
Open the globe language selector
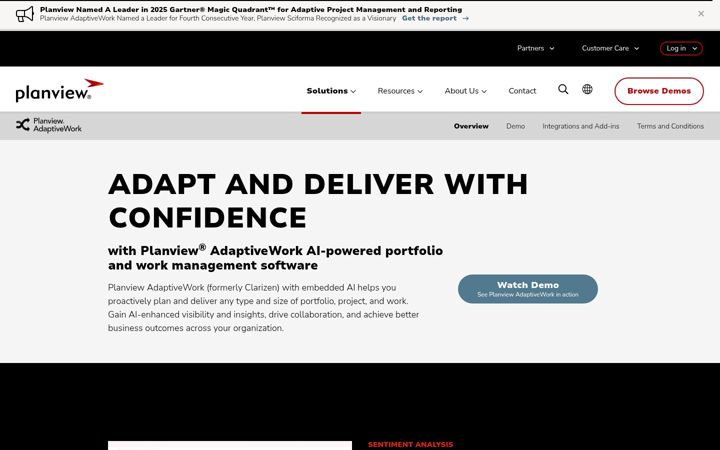pyautogui.click(x=587, y=89)
